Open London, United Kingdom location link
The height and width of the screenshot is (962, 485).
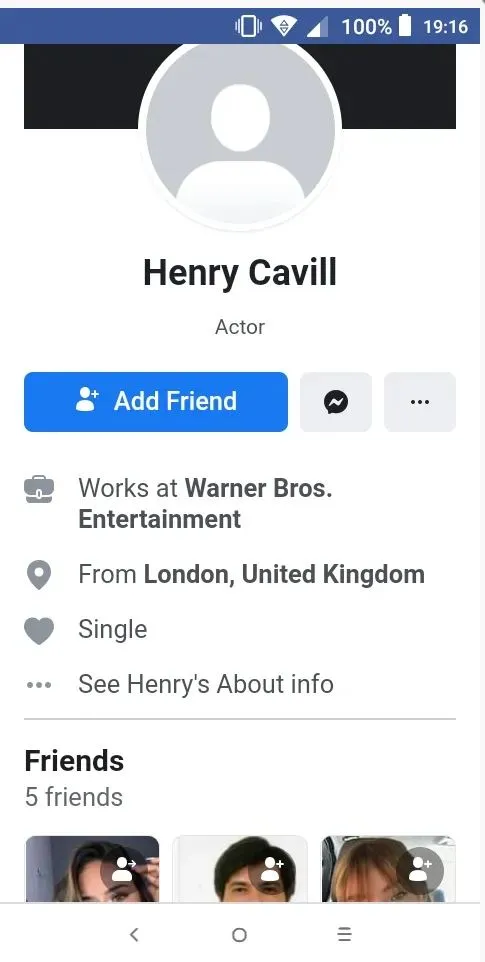pyautogui.click(x=284, y=575)
